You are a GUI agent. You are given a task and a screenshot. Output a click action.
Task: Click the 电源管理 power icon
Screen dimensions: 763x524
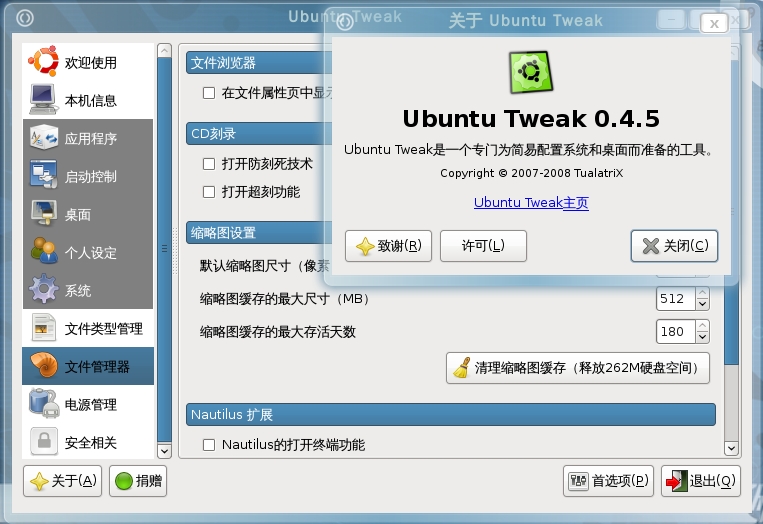43,403
